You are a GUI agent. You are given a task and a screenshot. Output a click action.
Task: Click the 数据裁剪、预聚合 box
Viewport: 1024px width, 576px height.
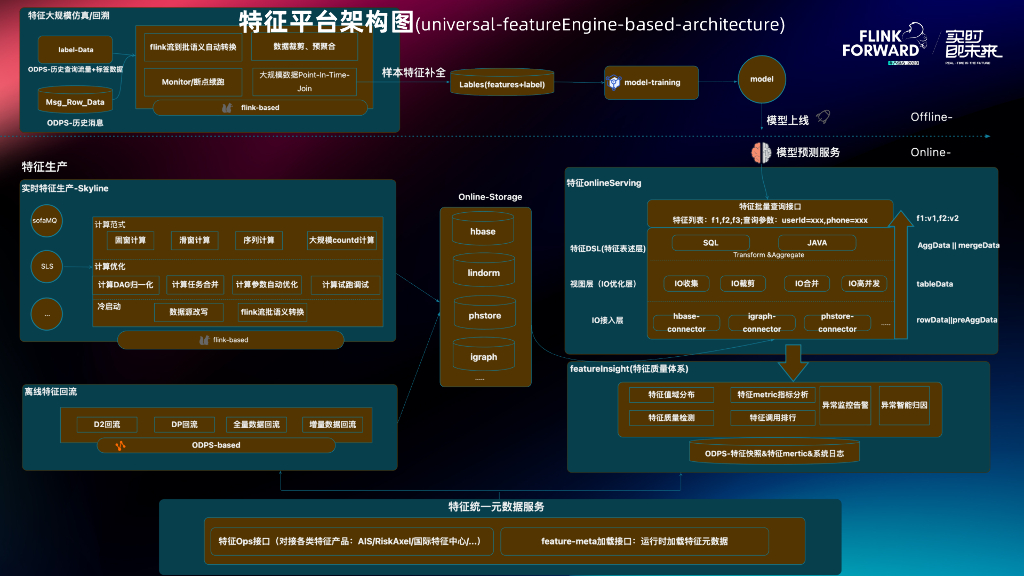(x=304, y=46)
